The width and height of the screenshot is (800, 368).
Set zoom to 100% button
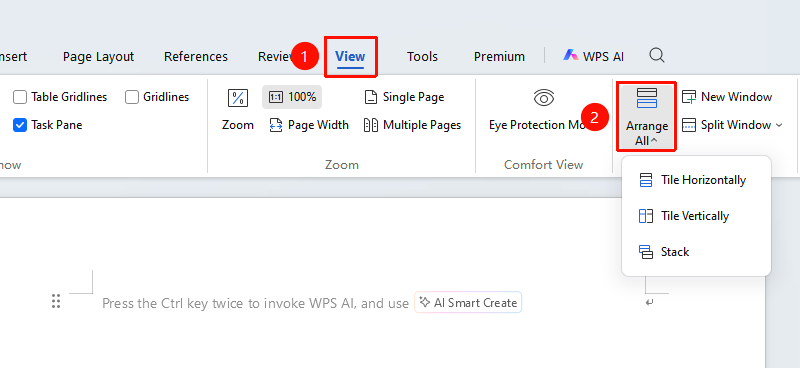(x=292, y=97)
